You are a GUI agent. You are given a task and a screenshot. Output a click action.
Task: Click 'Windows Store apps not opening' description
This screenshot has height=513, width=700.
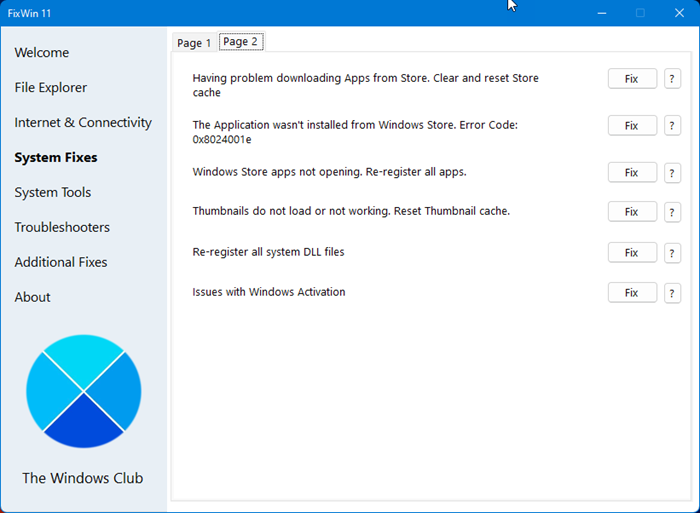[329, 172]
